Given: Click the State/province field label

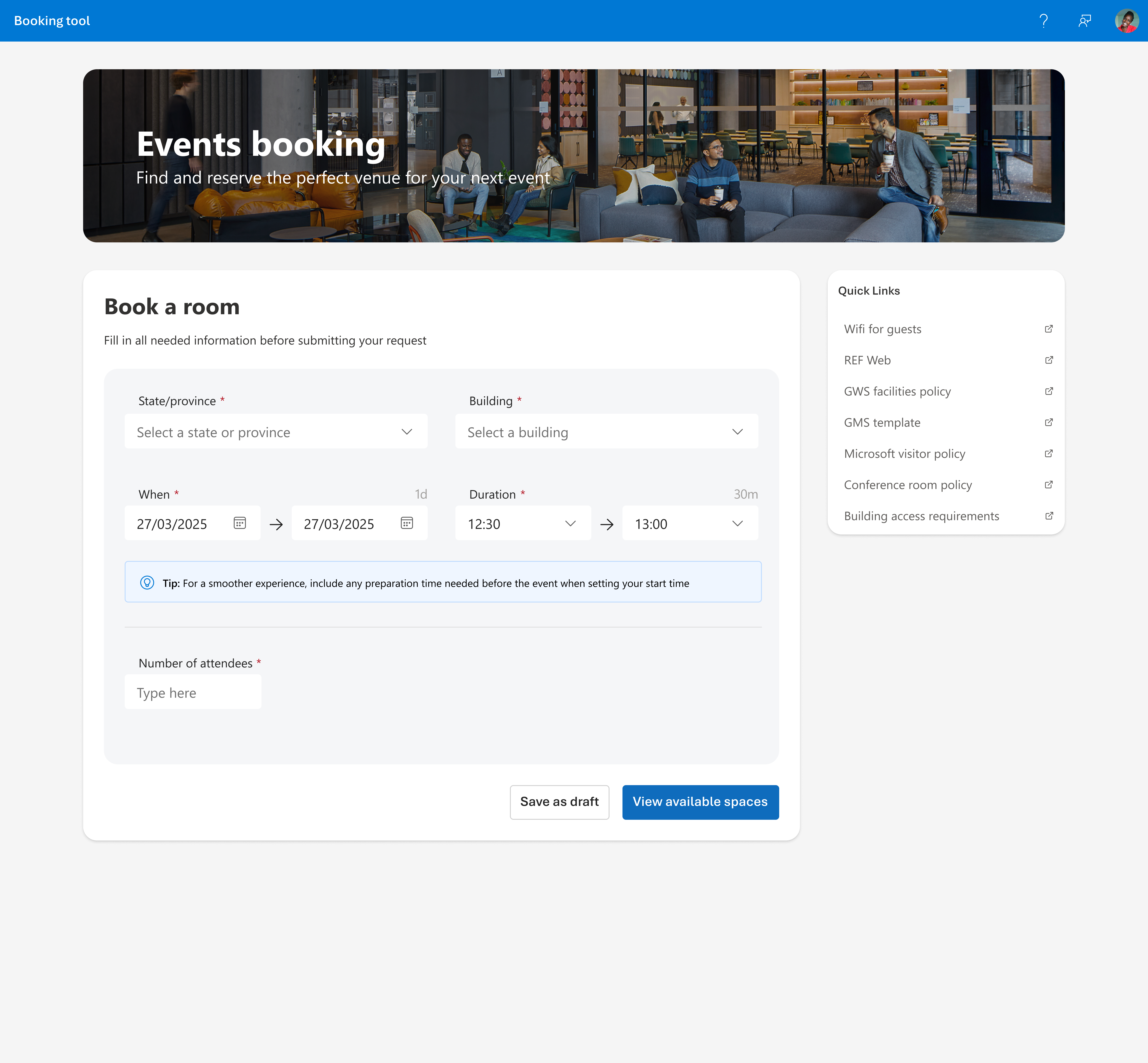Looking at the screenshot, I should tap(177, 401).
